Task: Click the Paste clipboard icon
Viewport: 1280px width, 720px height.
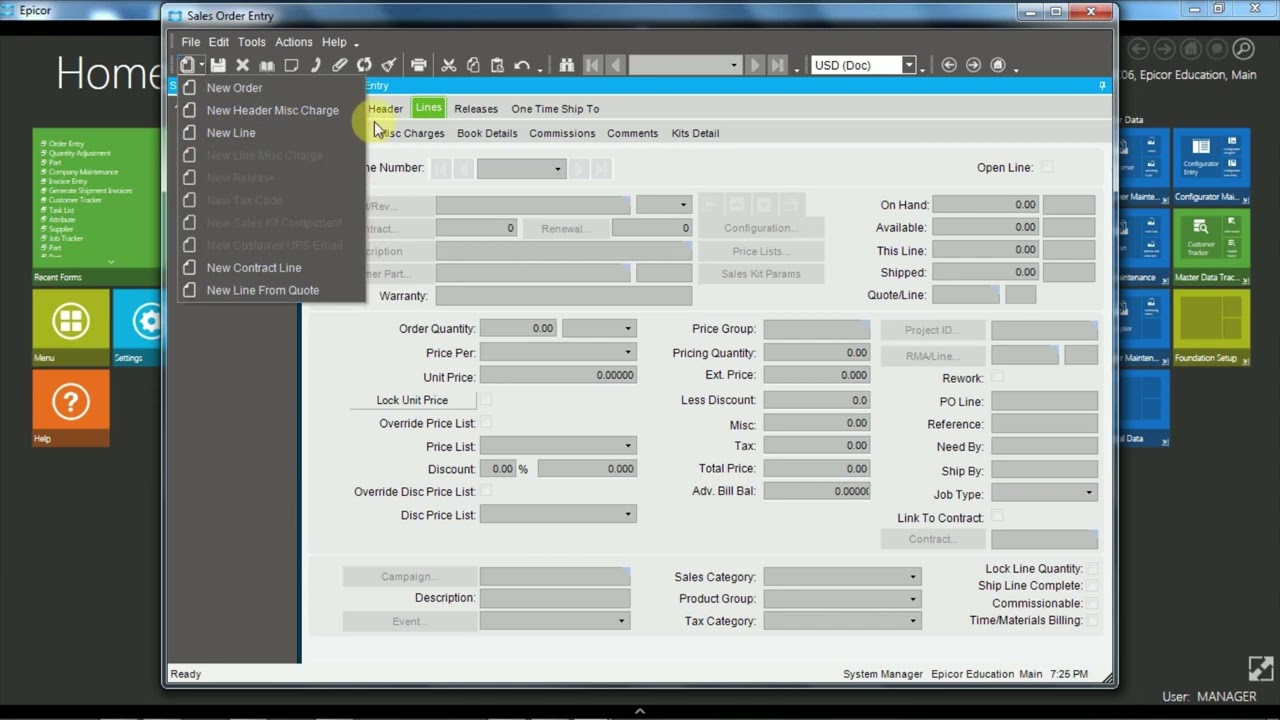Action: point(497,65)
